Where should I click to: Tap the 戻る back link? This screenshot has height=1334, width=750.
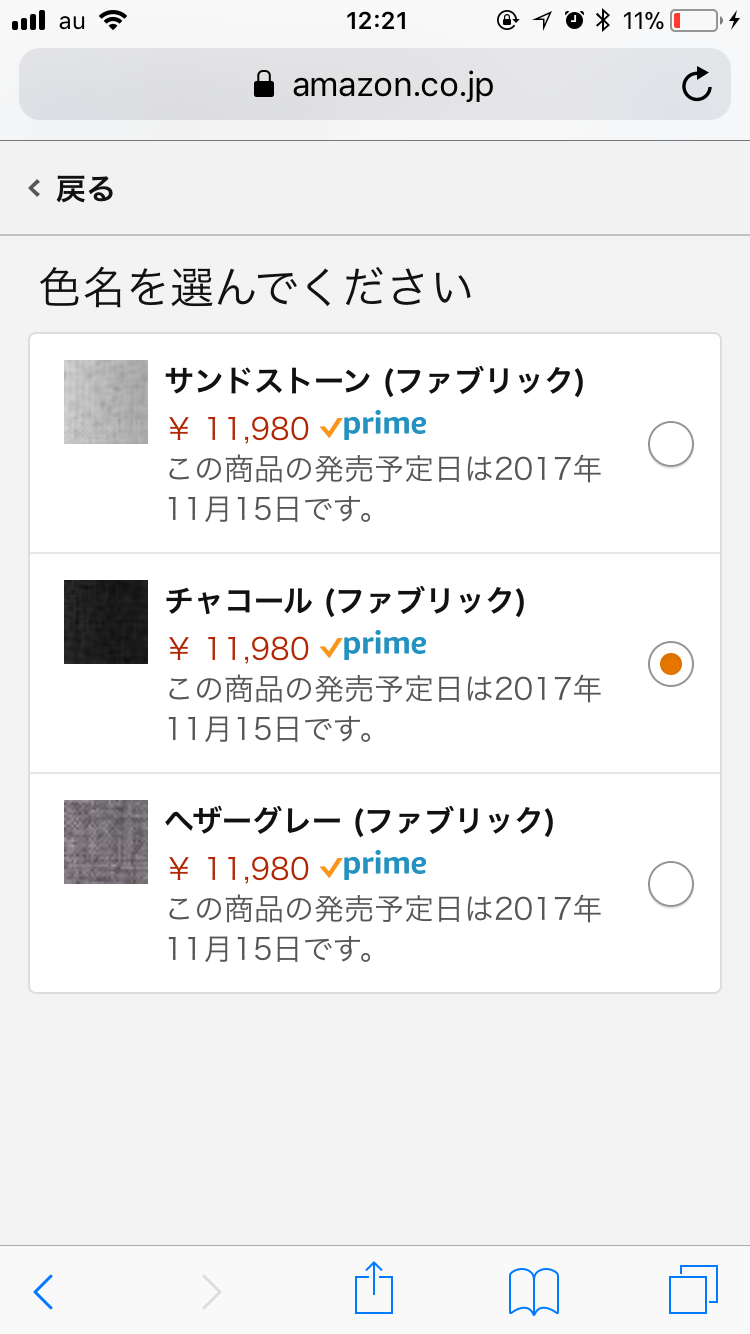[x=72, y=189]
